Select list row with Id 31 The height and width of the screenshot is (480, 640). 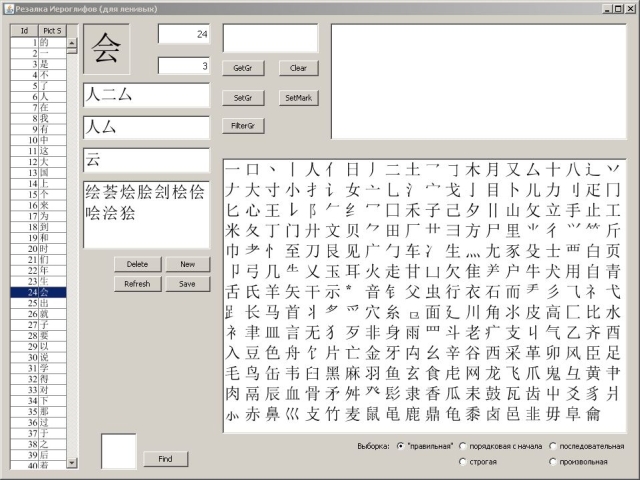[38, 368]
